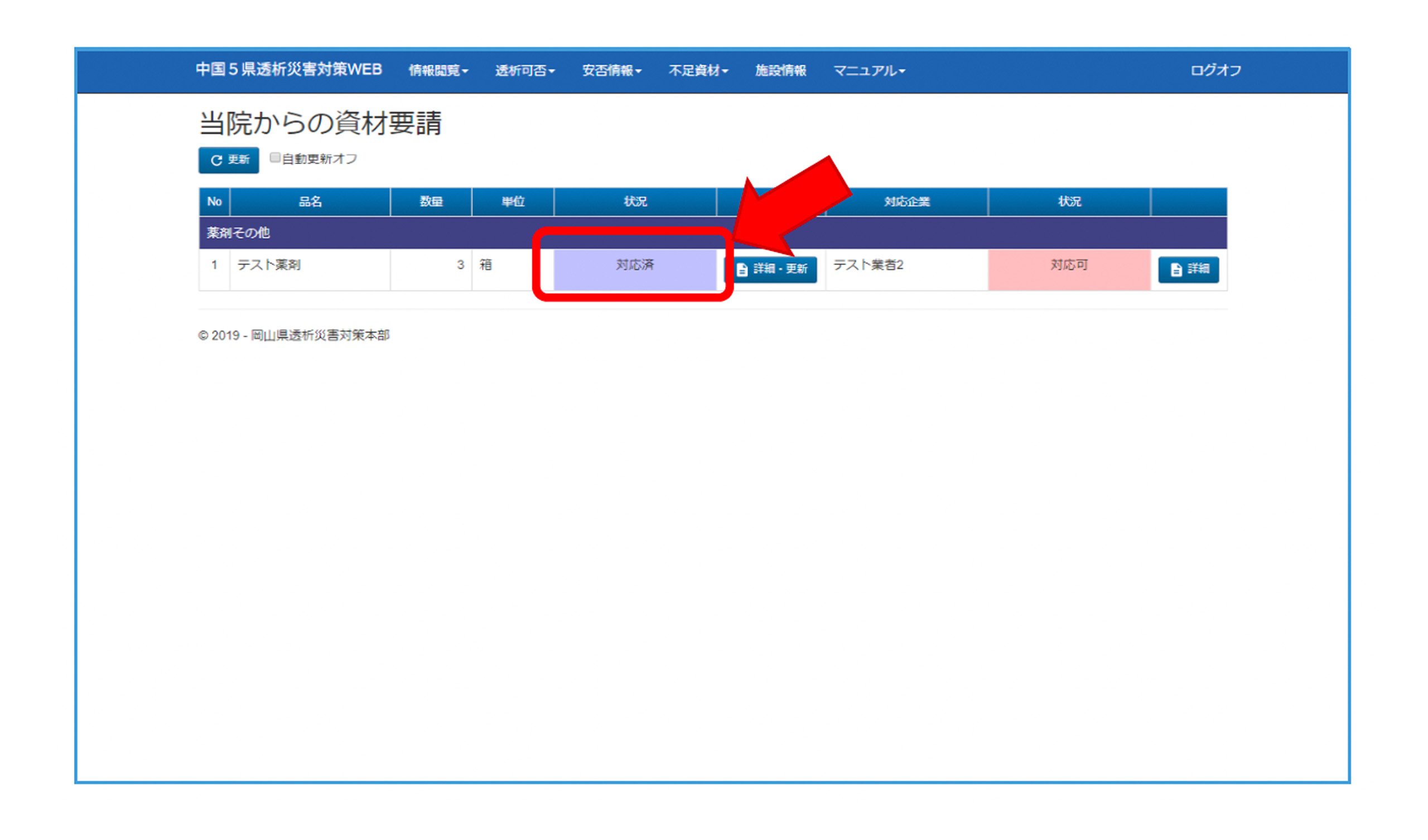Image resolution: width=1428 pixels, height=840 pixels.
Task: Open the 不足資材 menu
Action: point(698,70)
